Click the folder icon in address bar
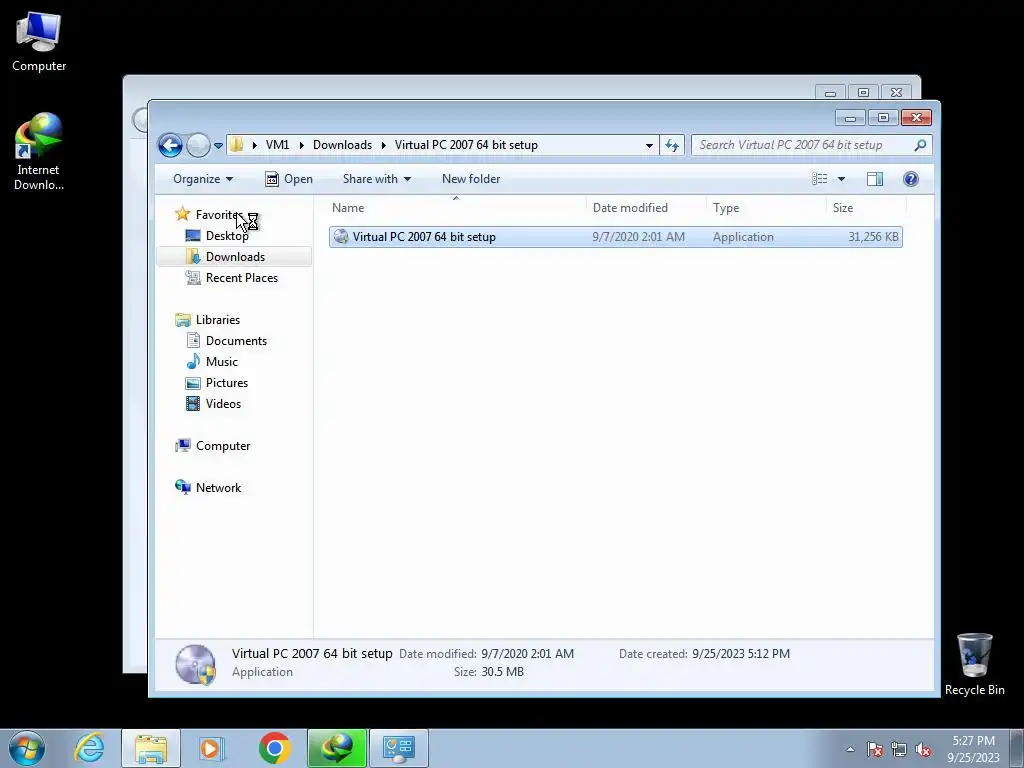Screen dimensions: 1024x768 (237, 145)
